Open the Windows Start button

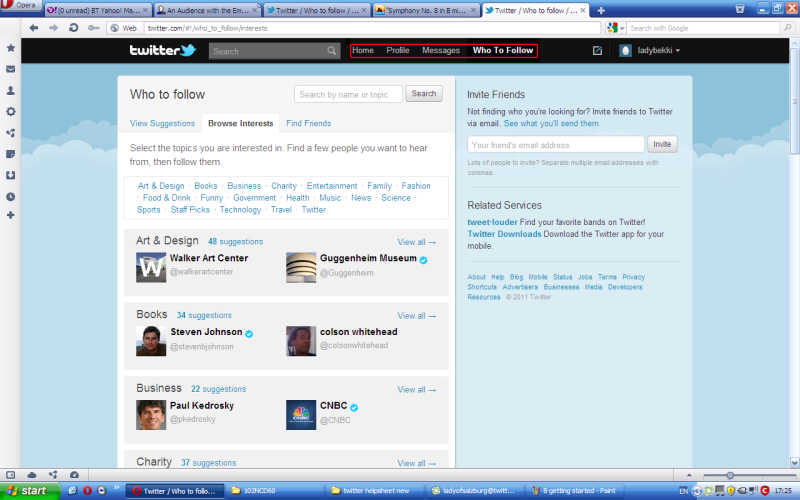pos(30,490)
